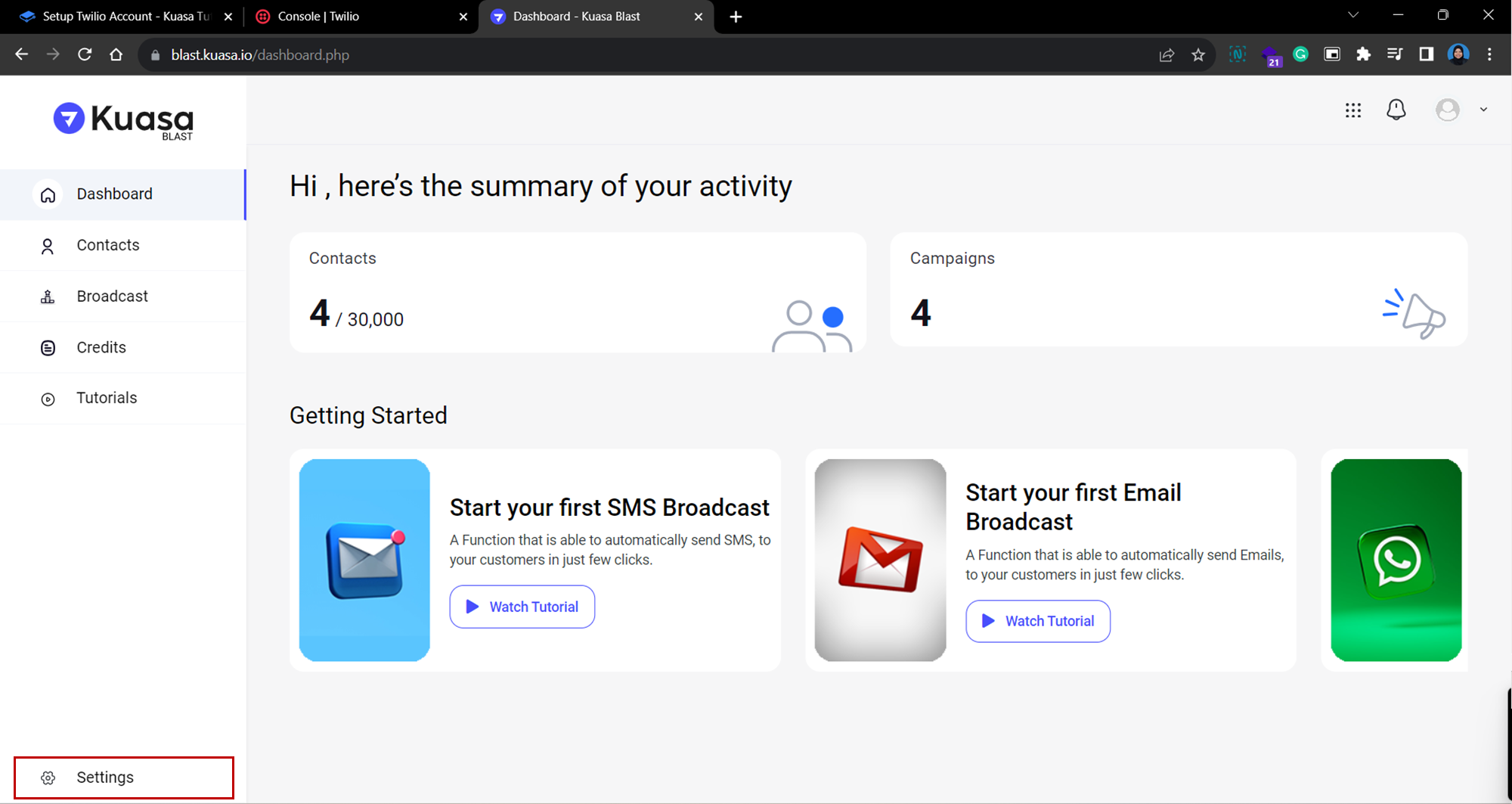
Task: Click the user profile avatar
Action: (x=1447, y=110)
